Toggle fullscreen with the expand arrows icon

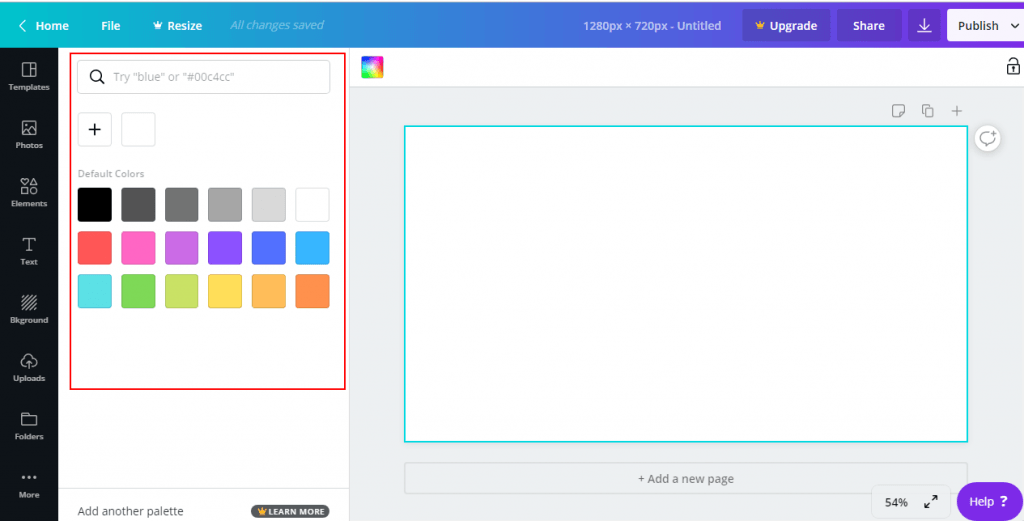[x=931, y=501]
